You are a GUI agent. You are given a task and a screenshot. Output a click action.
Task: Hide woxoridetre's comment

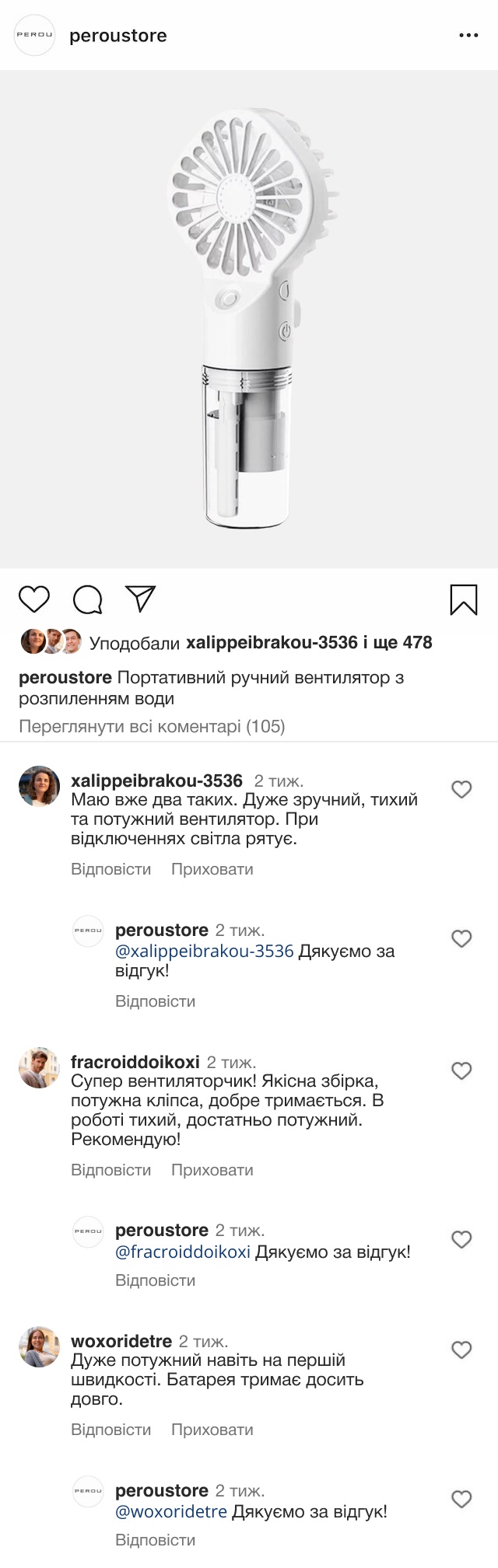[212, 1430]
